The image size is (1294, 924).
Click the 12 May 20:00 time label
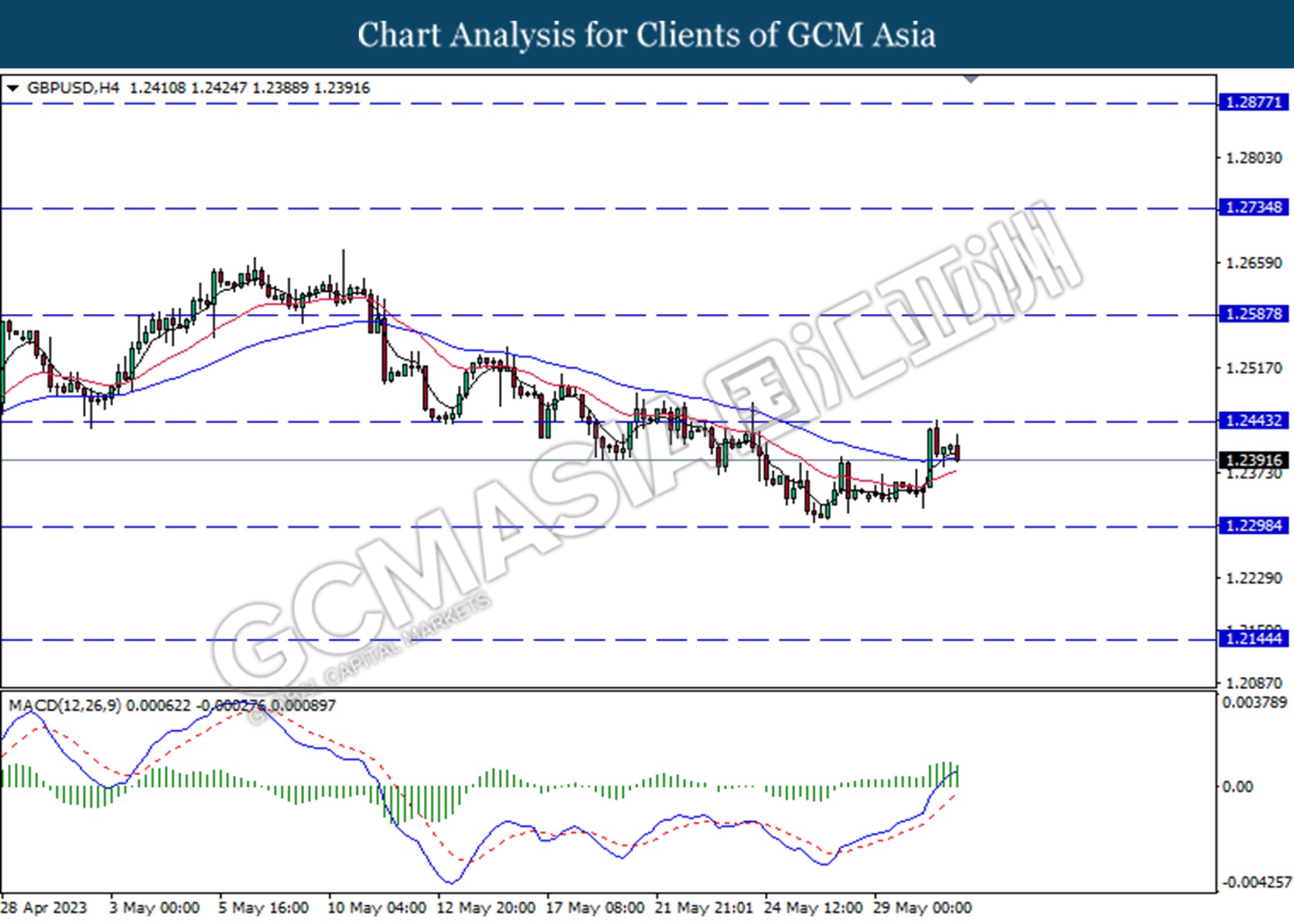(486, 908)
